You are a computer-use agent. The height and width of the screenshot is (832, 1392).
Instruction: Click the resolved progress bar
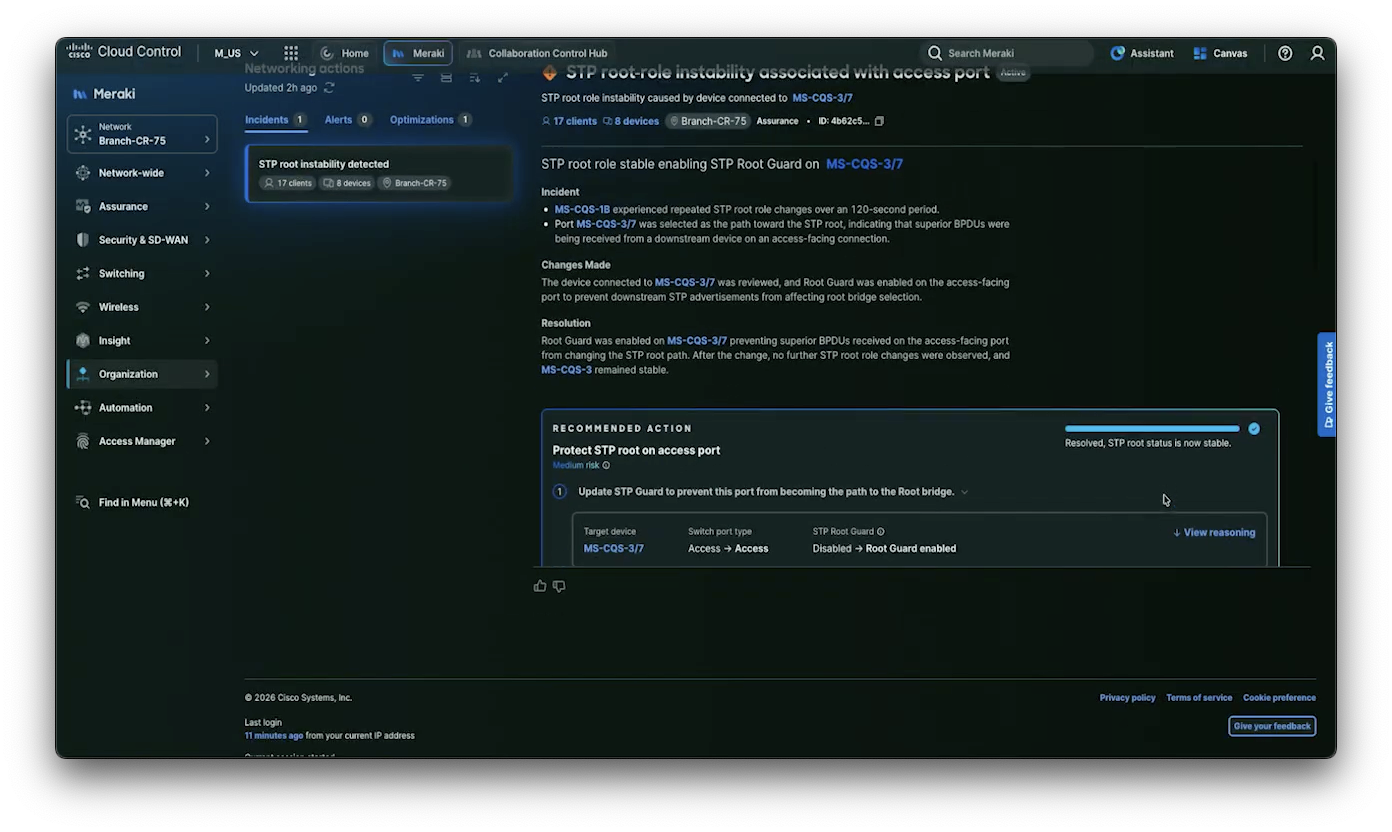1152,429
